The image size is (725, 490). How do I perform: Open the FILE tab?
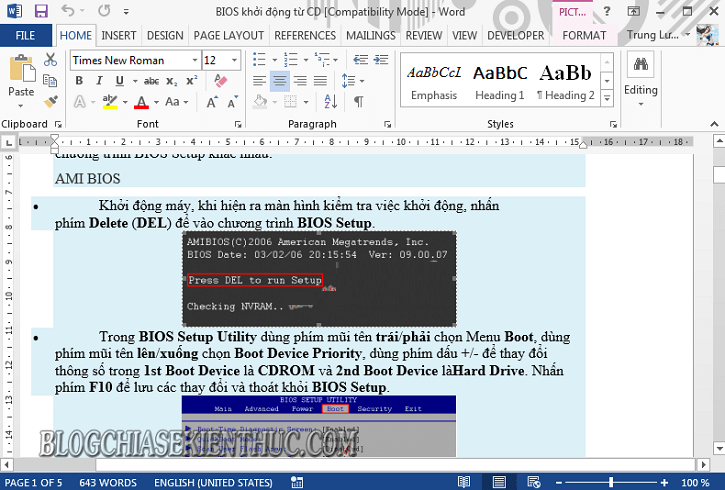pyautogui.click(x=25, y=36)
